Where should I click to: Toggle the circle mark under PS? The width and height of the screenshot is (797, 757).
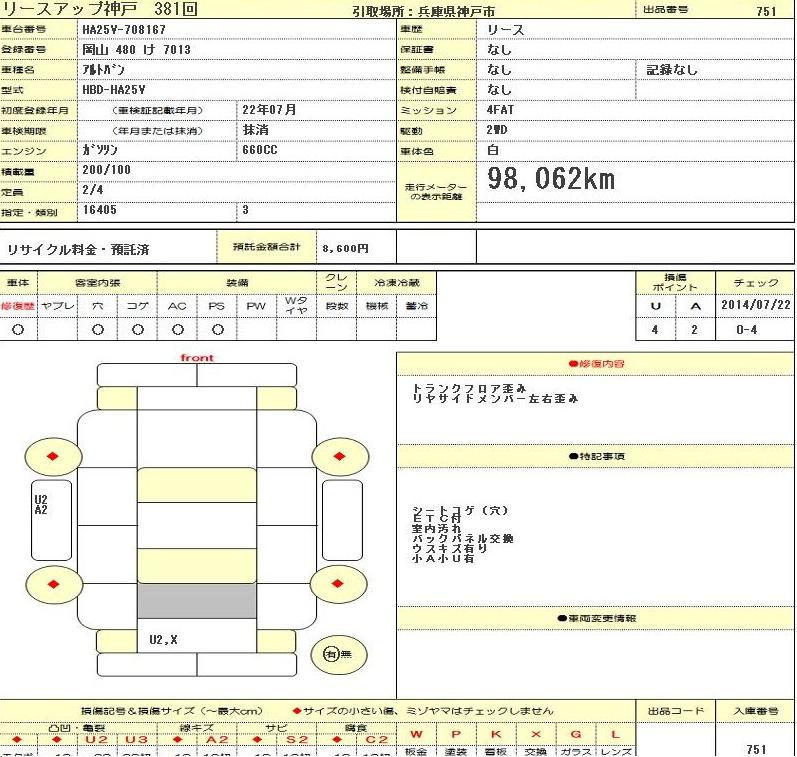(x=216, y=329)
